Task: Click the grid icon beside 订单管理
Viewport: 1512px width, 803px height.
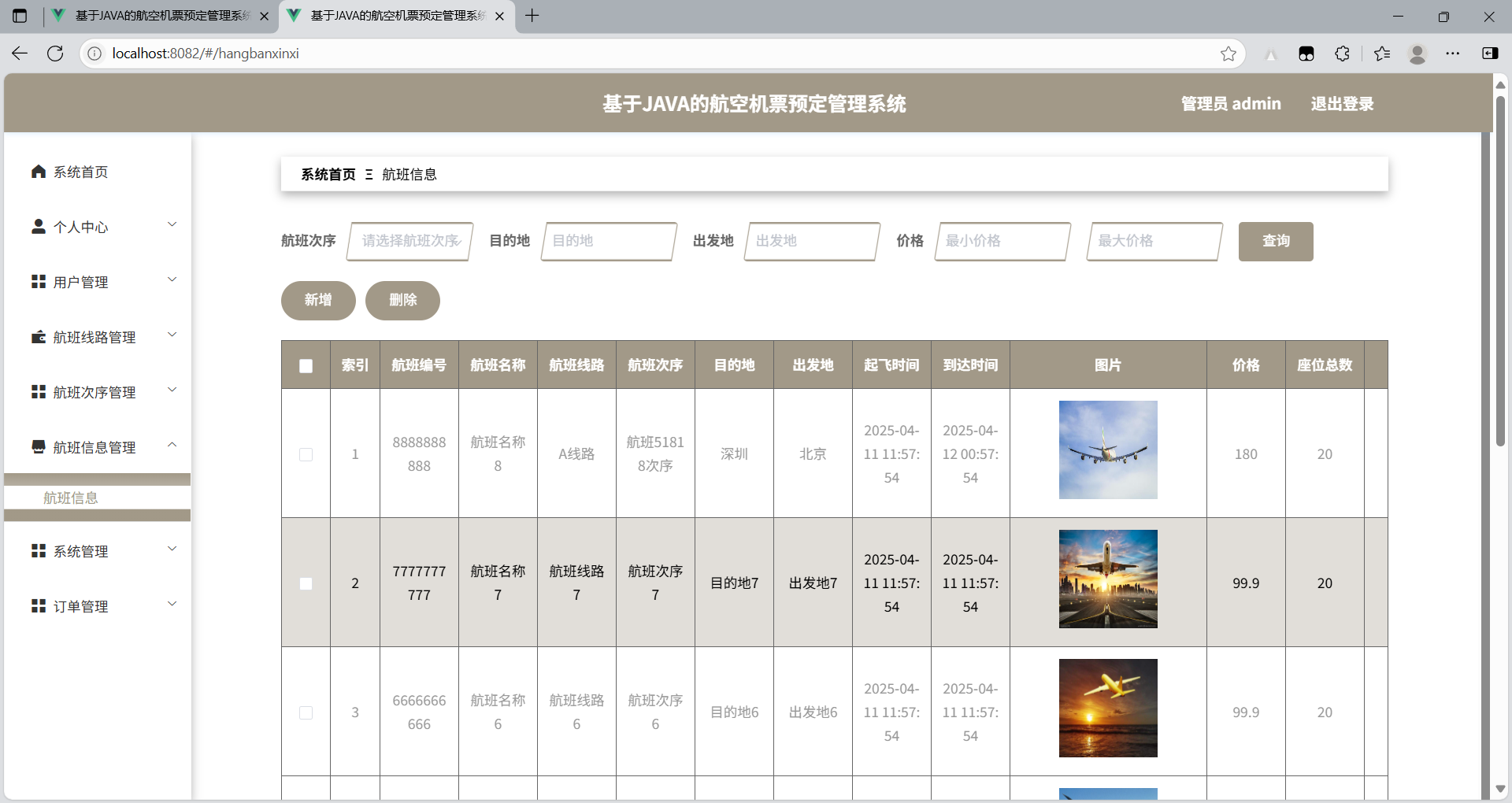Action: tap(38, 606)
